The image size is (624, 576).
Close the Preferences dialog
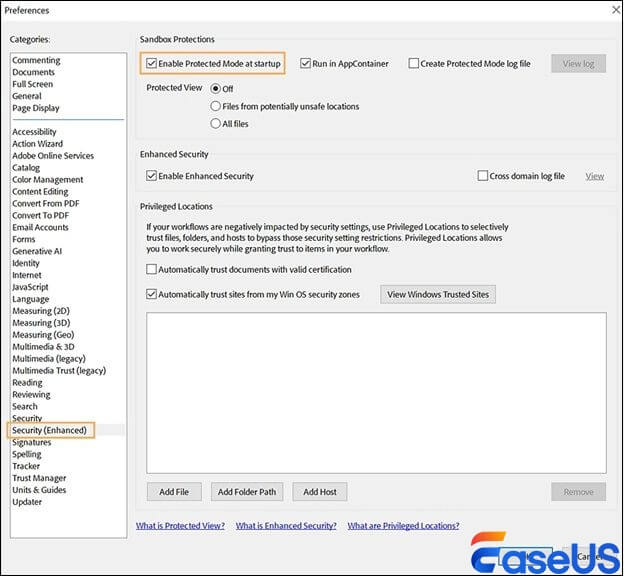(616, 10)
